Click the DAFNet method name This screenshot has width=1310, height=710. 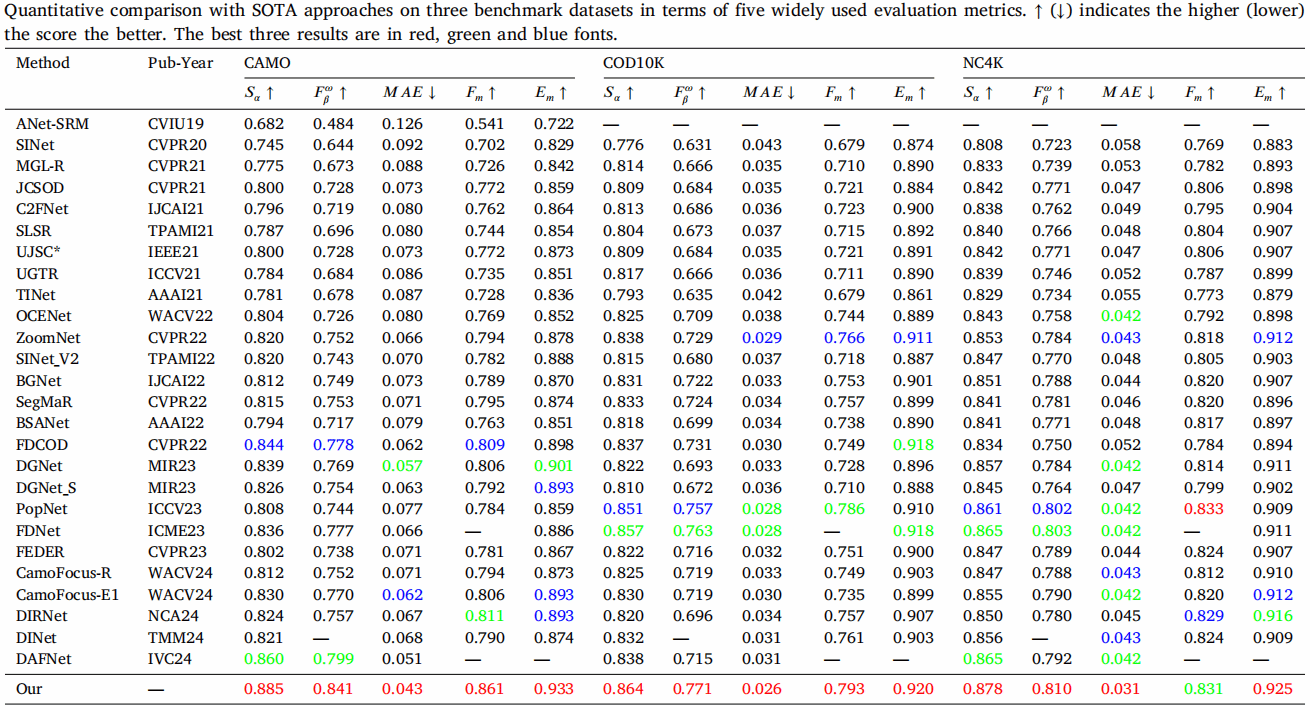[x=44, y=658]
